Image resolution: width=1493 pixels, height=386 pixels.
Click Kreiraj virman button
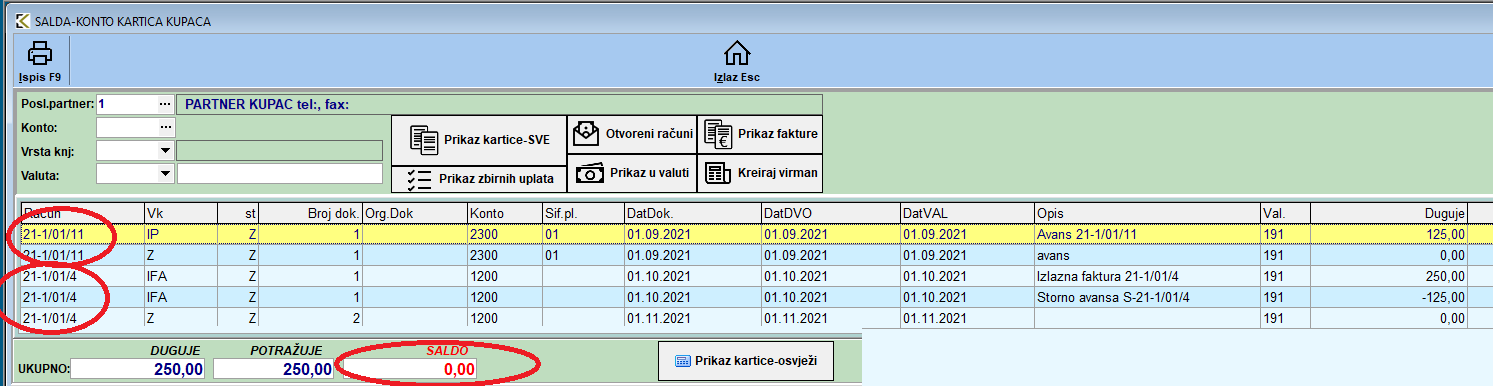click(x=759, y=173)
